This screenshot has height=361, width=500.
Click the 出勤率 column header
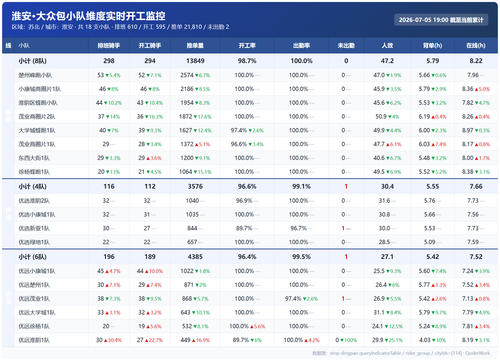point(301,46)
